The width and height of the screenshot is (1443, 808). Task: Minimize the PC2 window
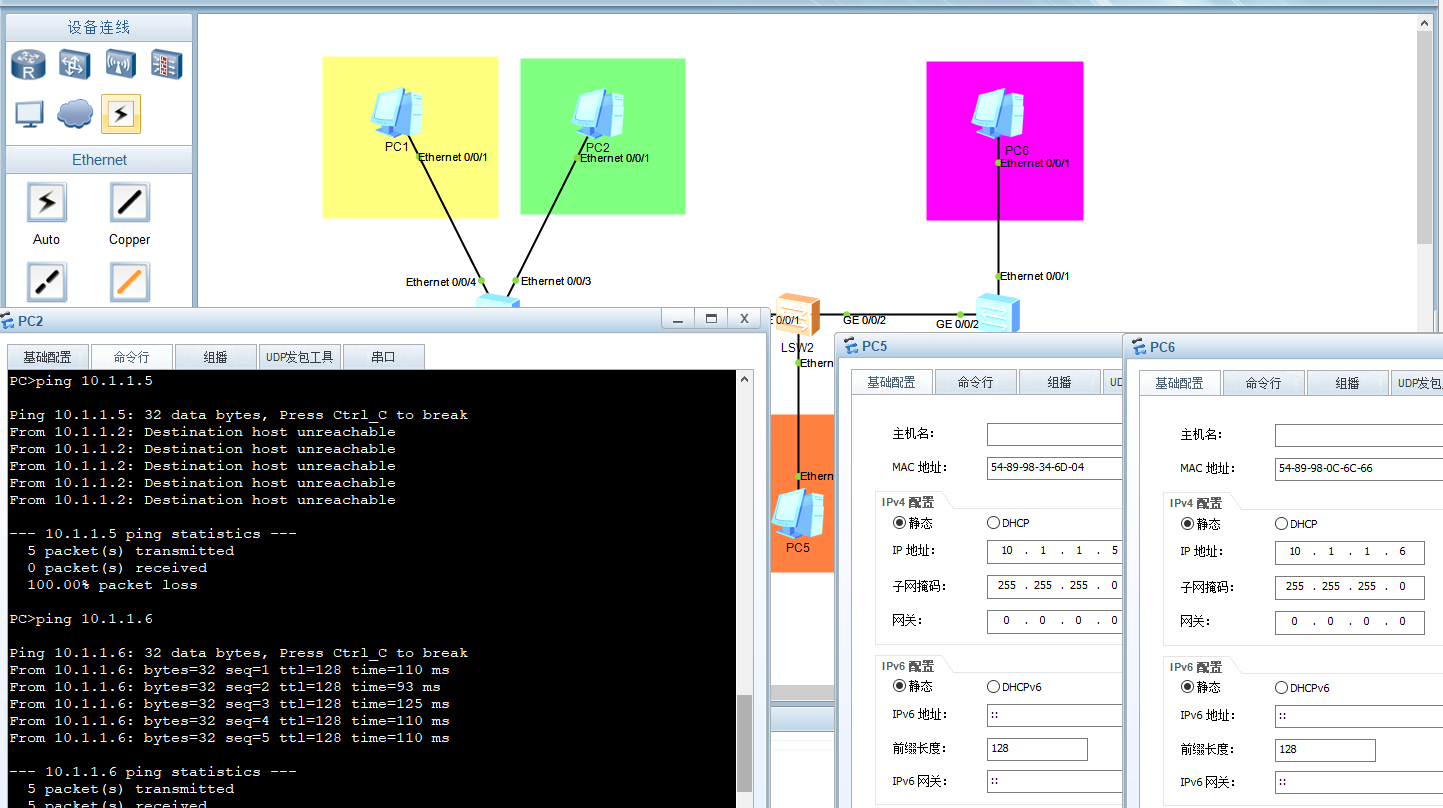(x=678, y=319)
